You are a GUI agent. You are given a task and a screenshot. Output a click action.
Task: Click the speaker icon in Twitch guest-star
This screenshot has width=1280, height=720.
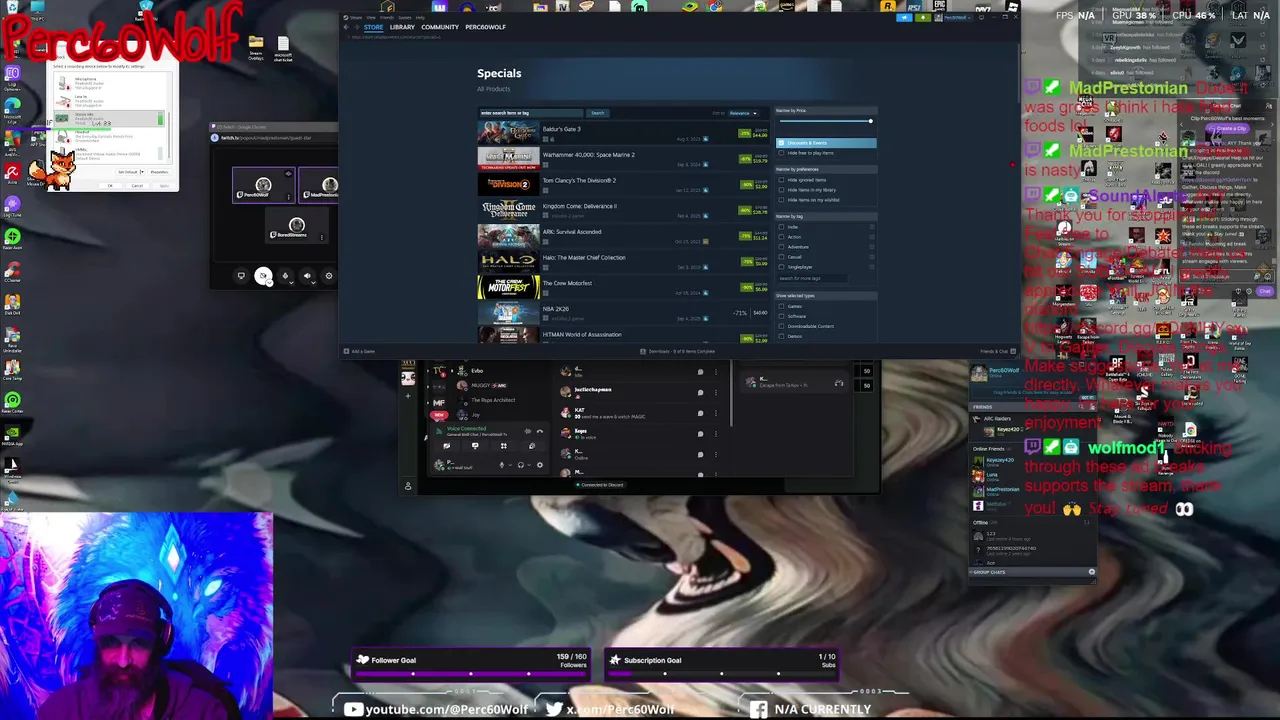[307, 276]
